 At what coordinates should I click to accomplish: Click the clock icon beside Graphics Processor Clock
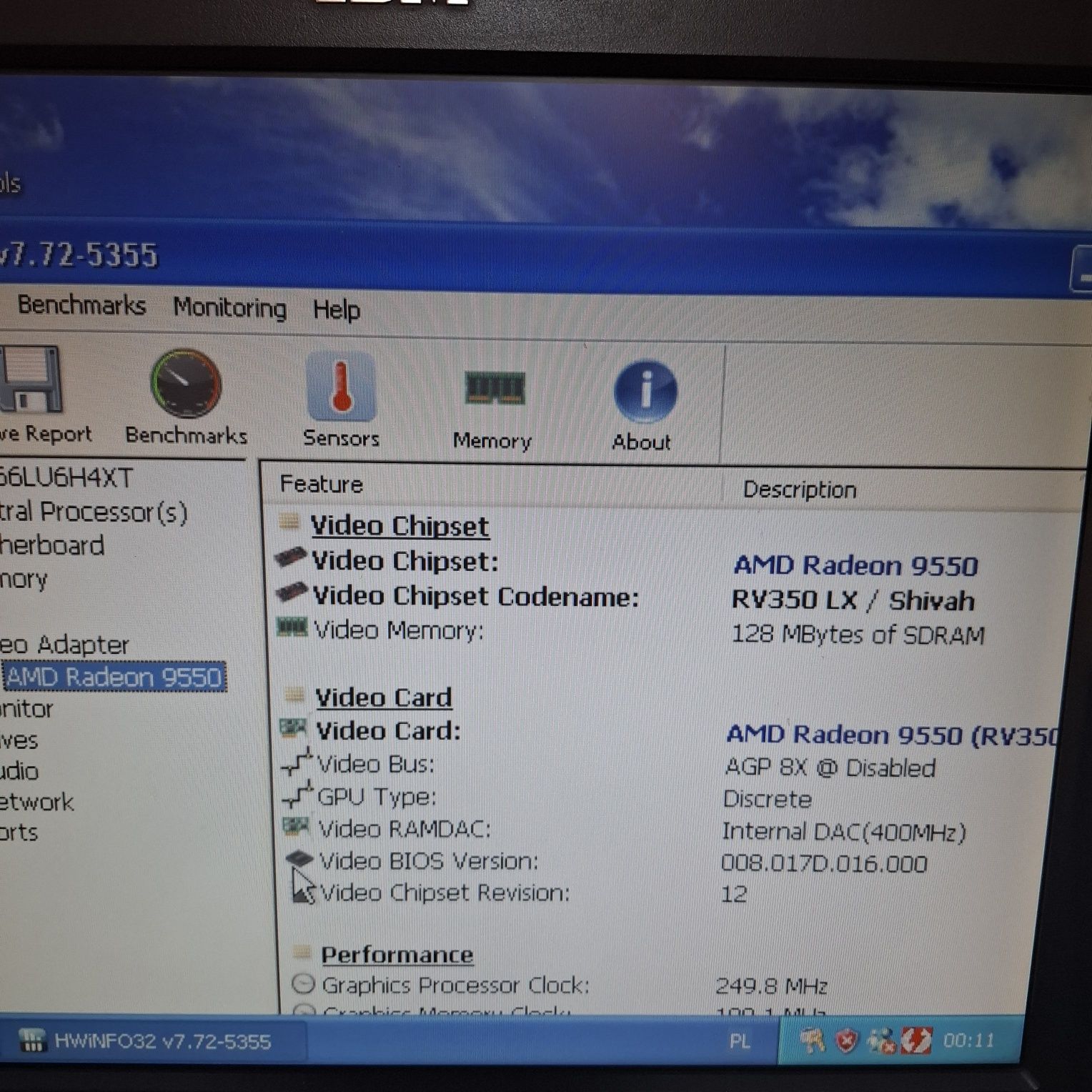point(304,984)
